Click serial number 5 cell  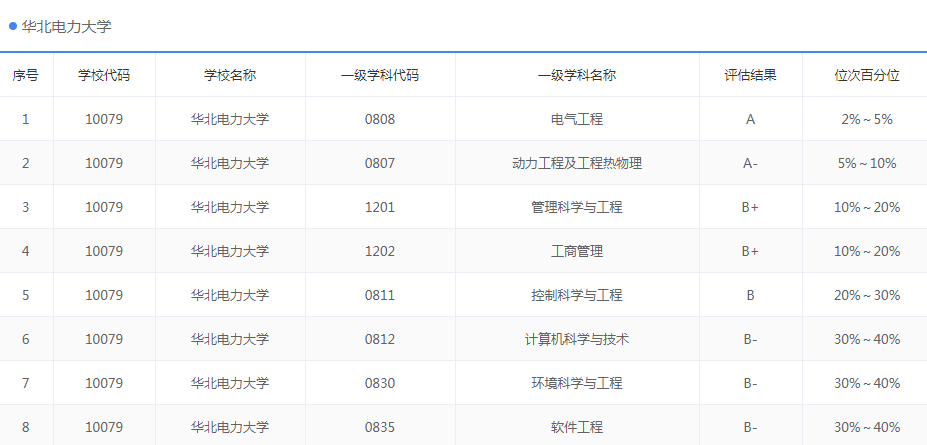click(x=25, y=295)
